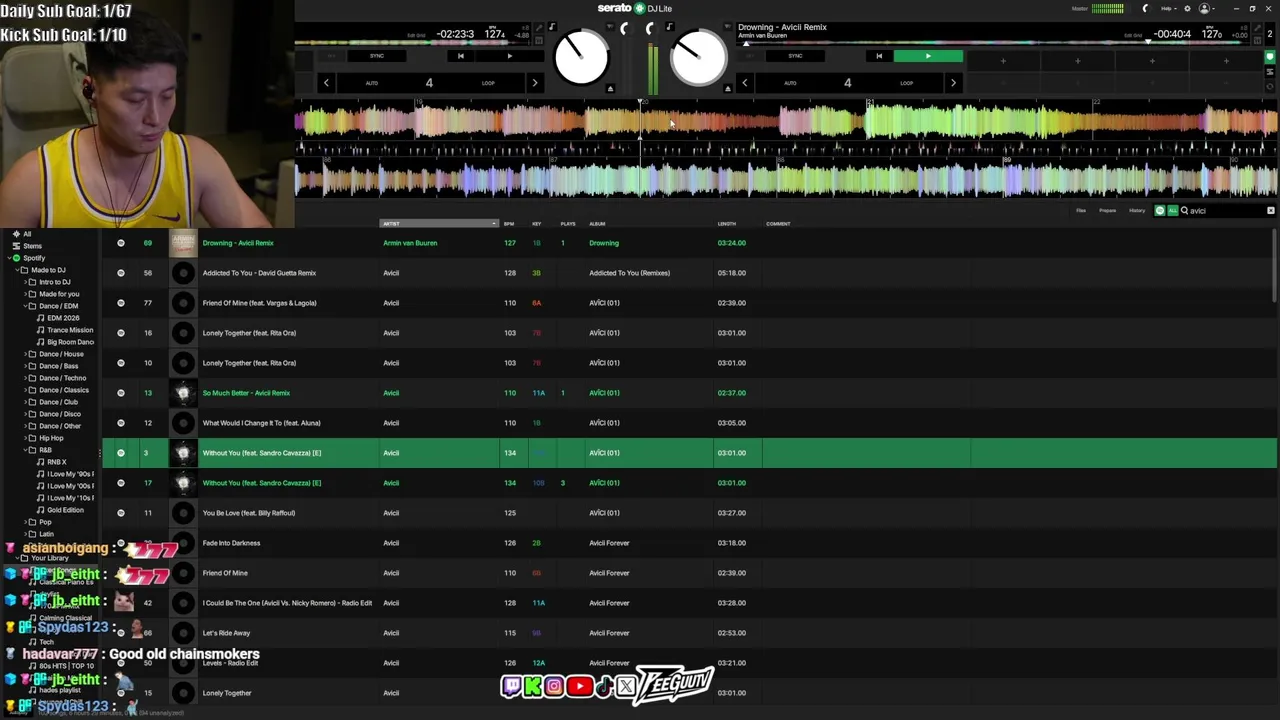Viewport: 1280px width, 720px height.
Task: Click the search field containing avici
Action: [x=1225, y=211]
